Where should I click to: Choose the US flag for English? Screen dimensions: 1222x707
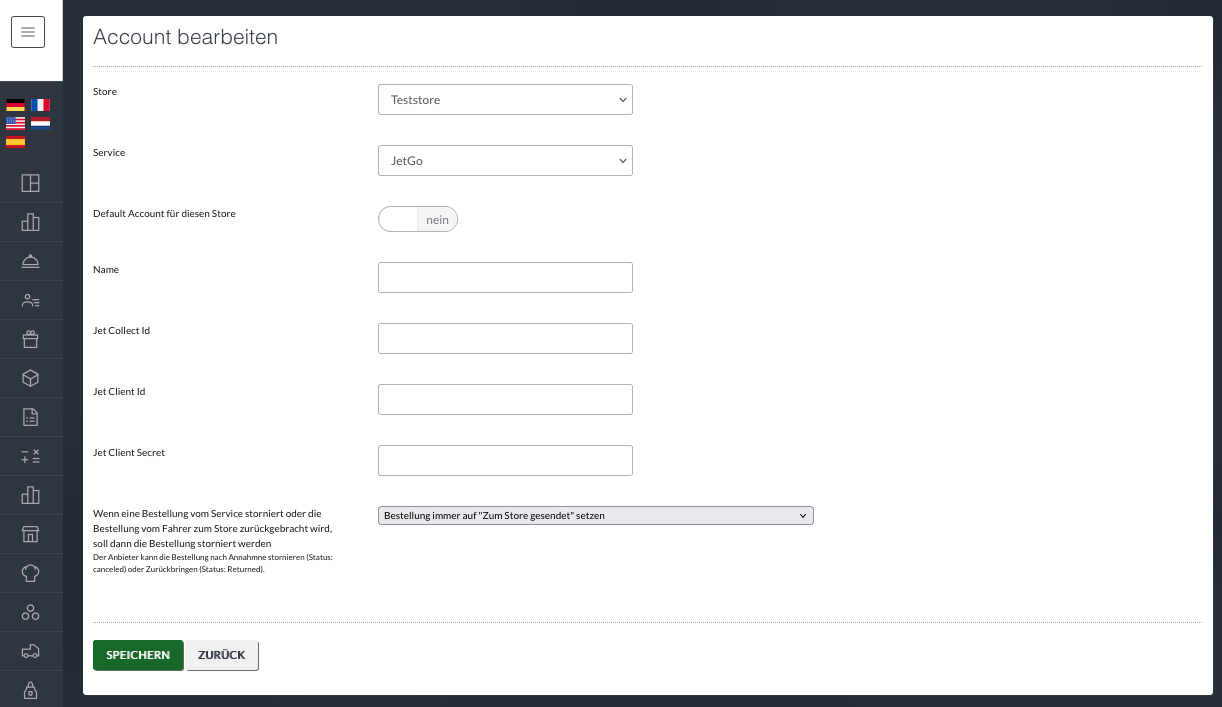pos(15,123)
